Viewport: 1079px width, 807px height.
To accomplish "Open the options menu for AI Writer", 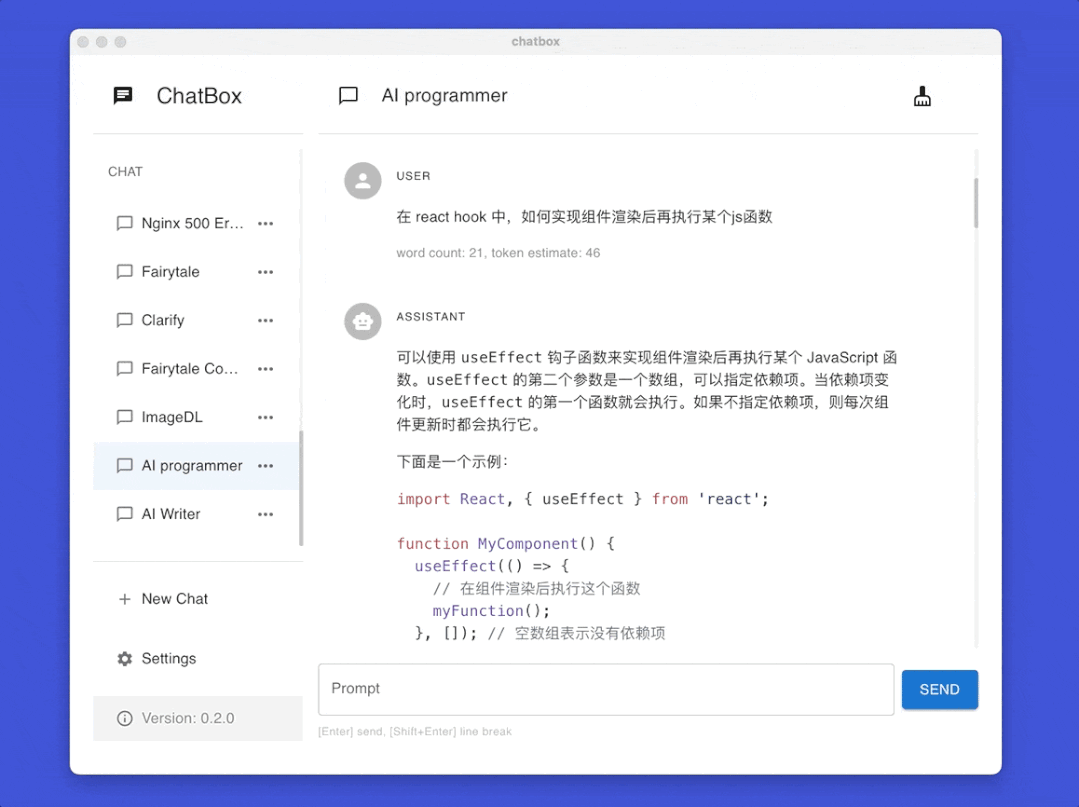I will [x=265, y=514].
